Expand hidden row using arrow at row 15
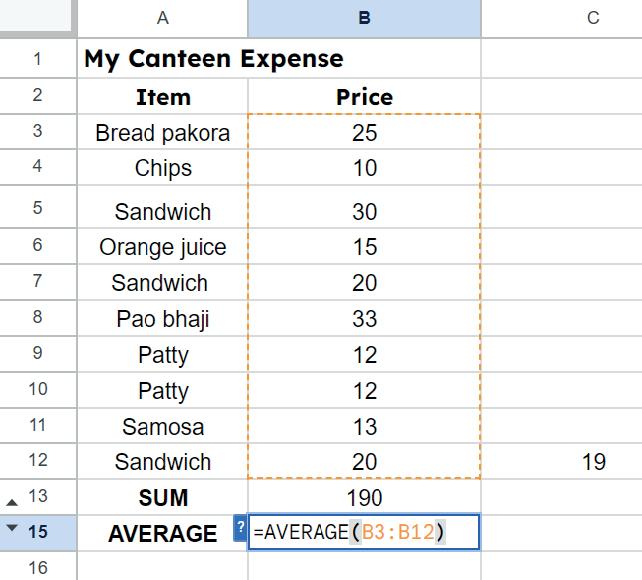 (x=12, y=531)
